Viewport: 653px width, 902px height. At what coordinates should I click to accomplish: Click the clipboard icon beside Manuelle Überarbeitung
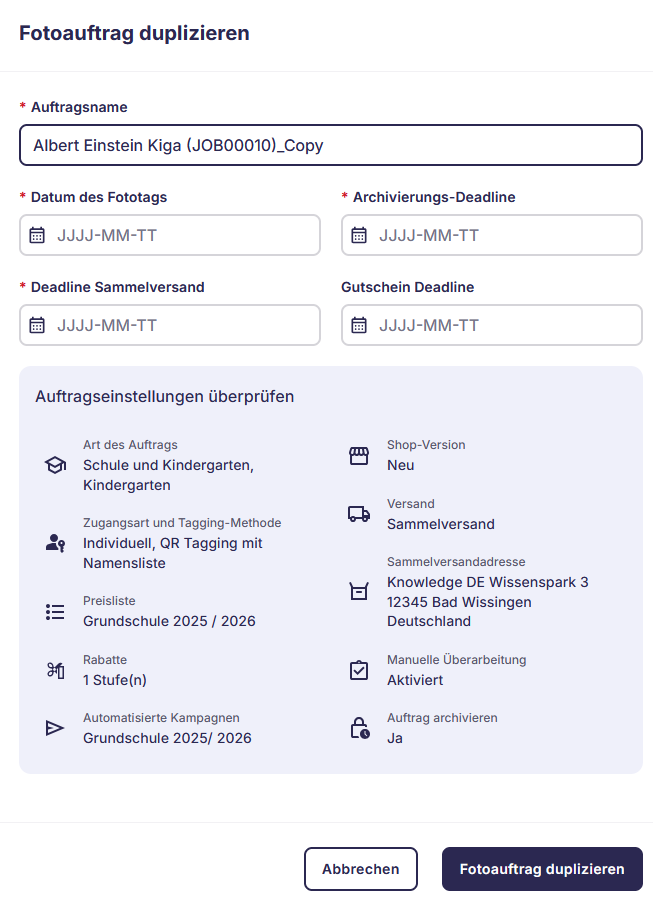pos(358,670)
